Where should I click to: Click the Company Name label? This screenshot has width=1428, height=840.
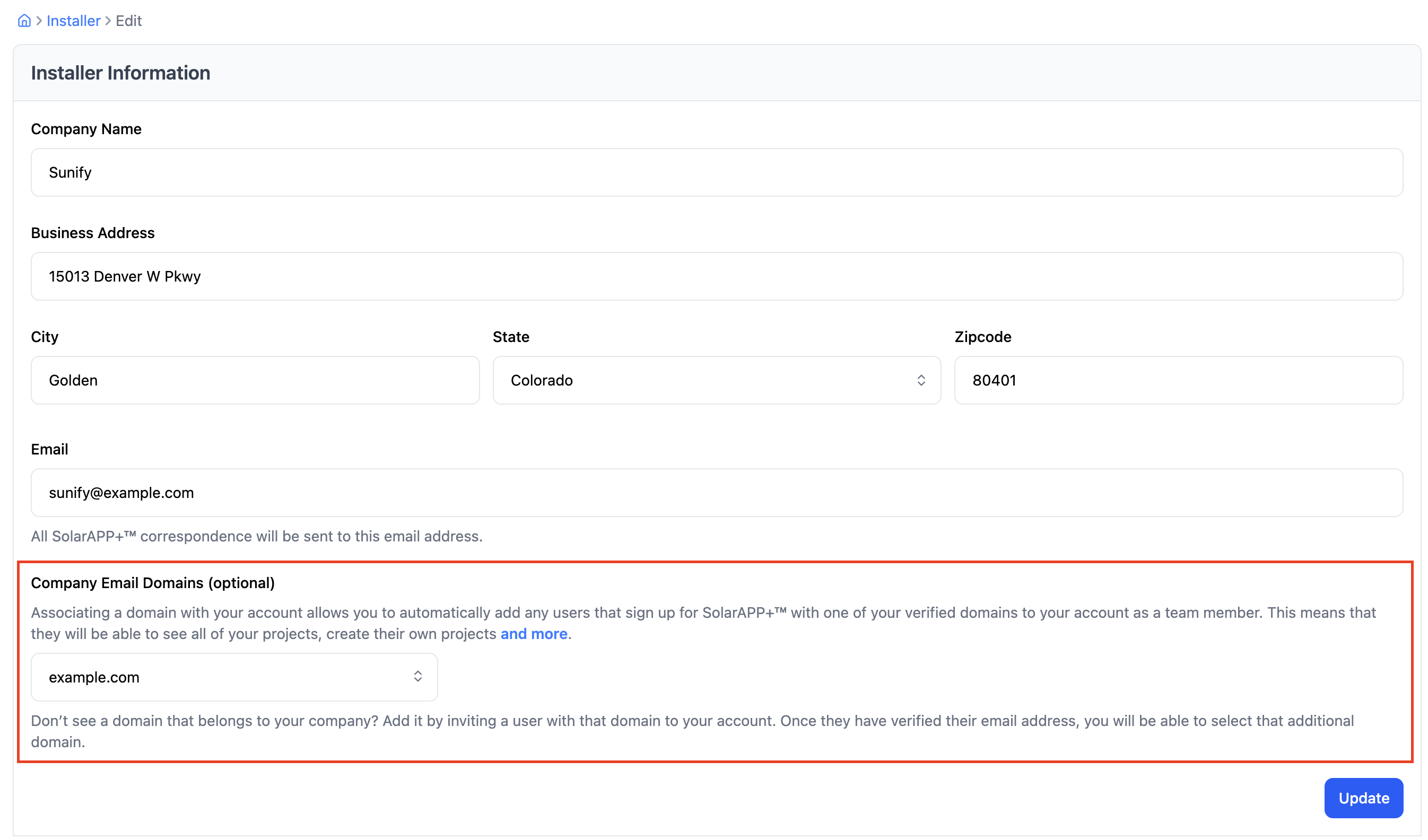point(86,129)
